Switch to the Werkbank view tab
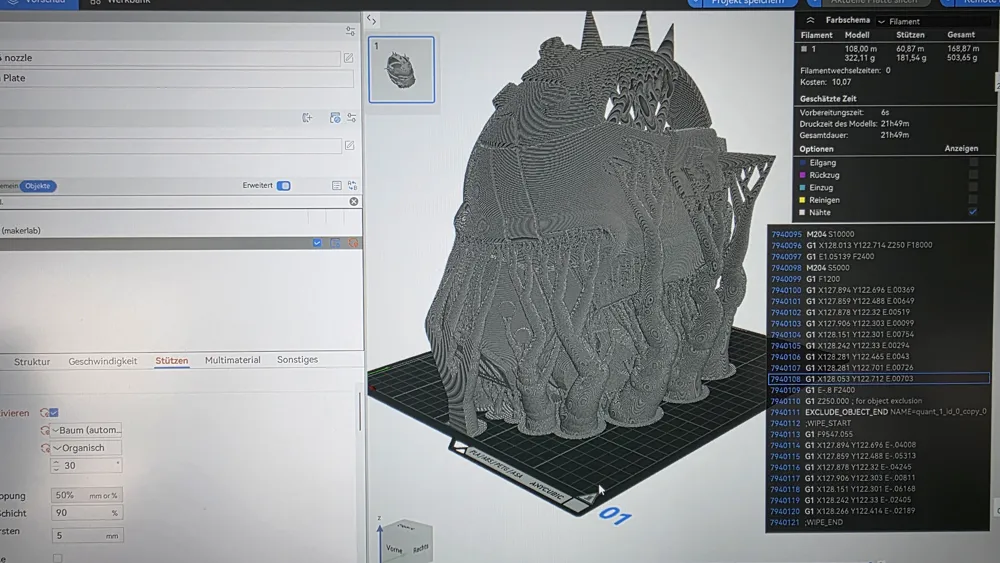The height and width of the screenshot is (563, 1000). (x=121, y=3)
